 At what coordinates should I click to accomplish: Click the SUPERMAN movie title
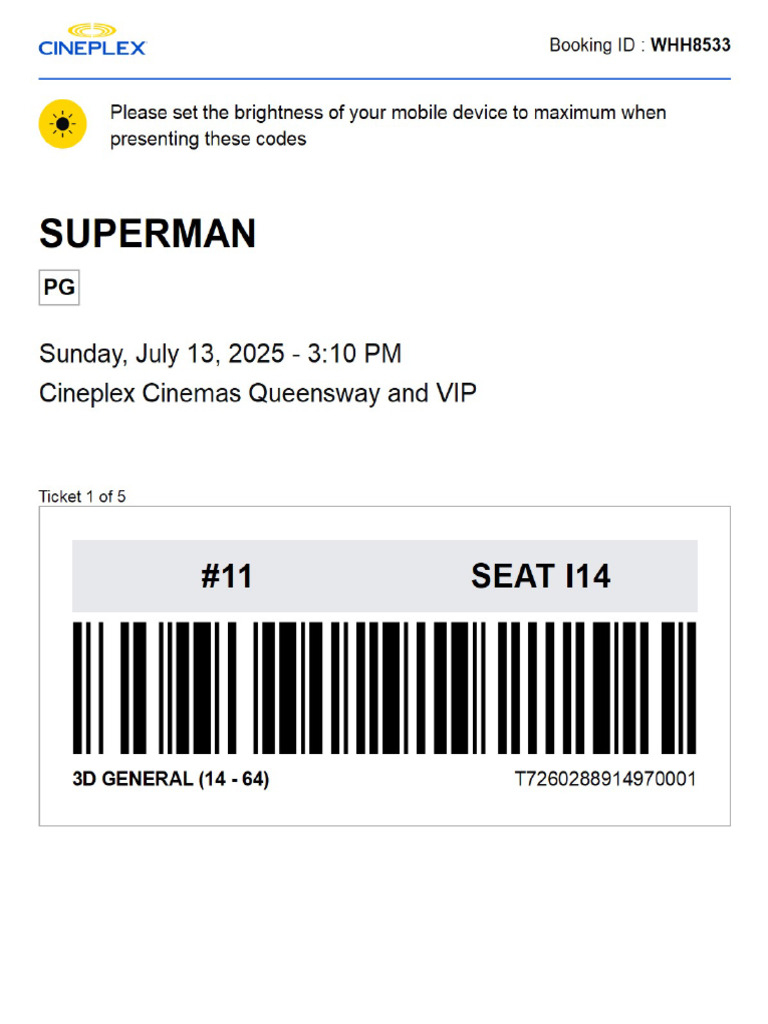147,234
